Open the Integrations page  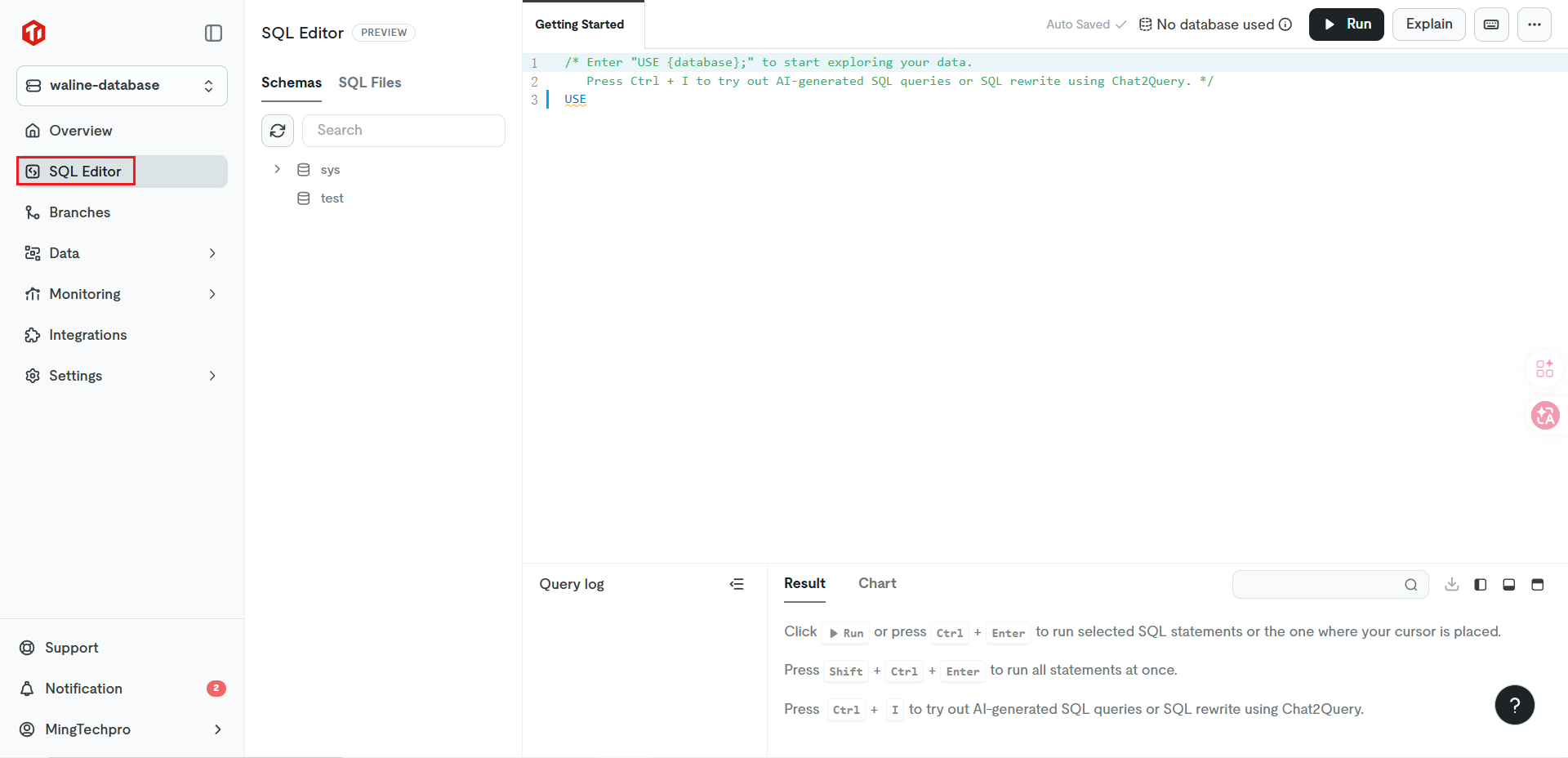tap(122, 335)
